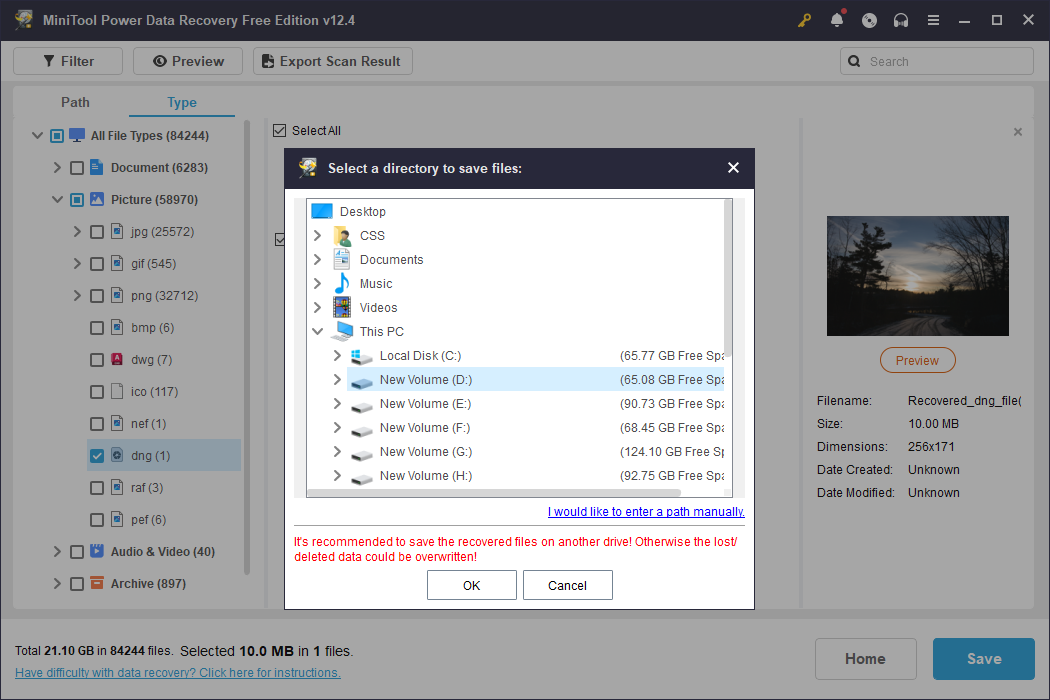Click the dwg file type icon
Image resolution: width=1050 pixels, height=700 pixels.
(x=117, y=359)
